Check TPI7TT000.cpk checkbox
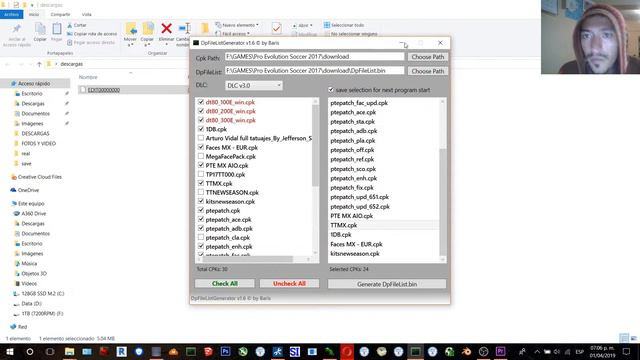640x360 pixels. tap(200, 174)
